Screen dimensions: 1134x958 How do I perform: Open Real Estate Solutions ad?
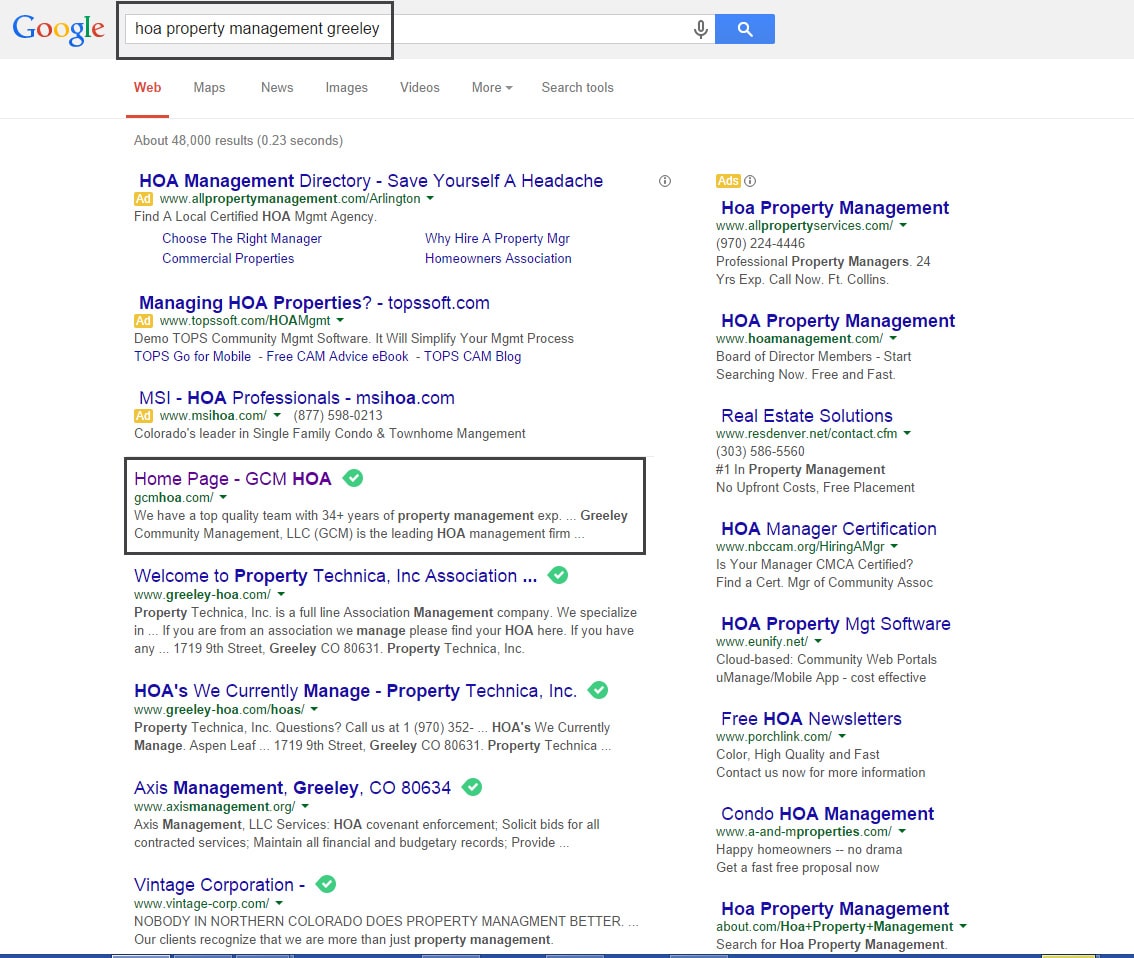point(807,416)
